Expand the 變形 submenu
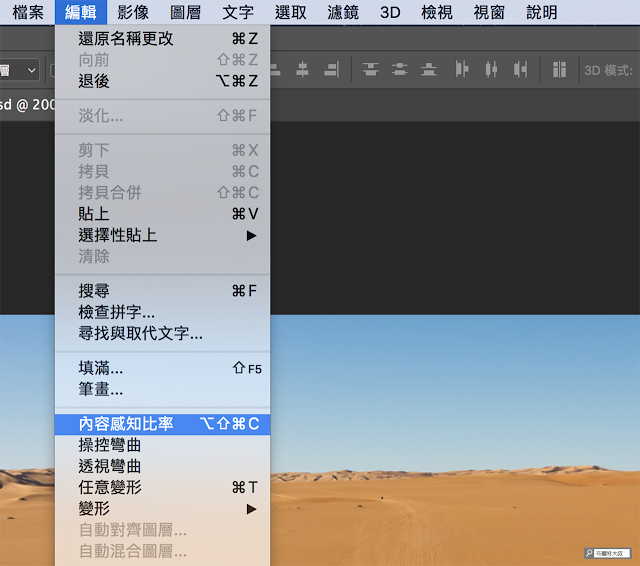 click(251, 509)
